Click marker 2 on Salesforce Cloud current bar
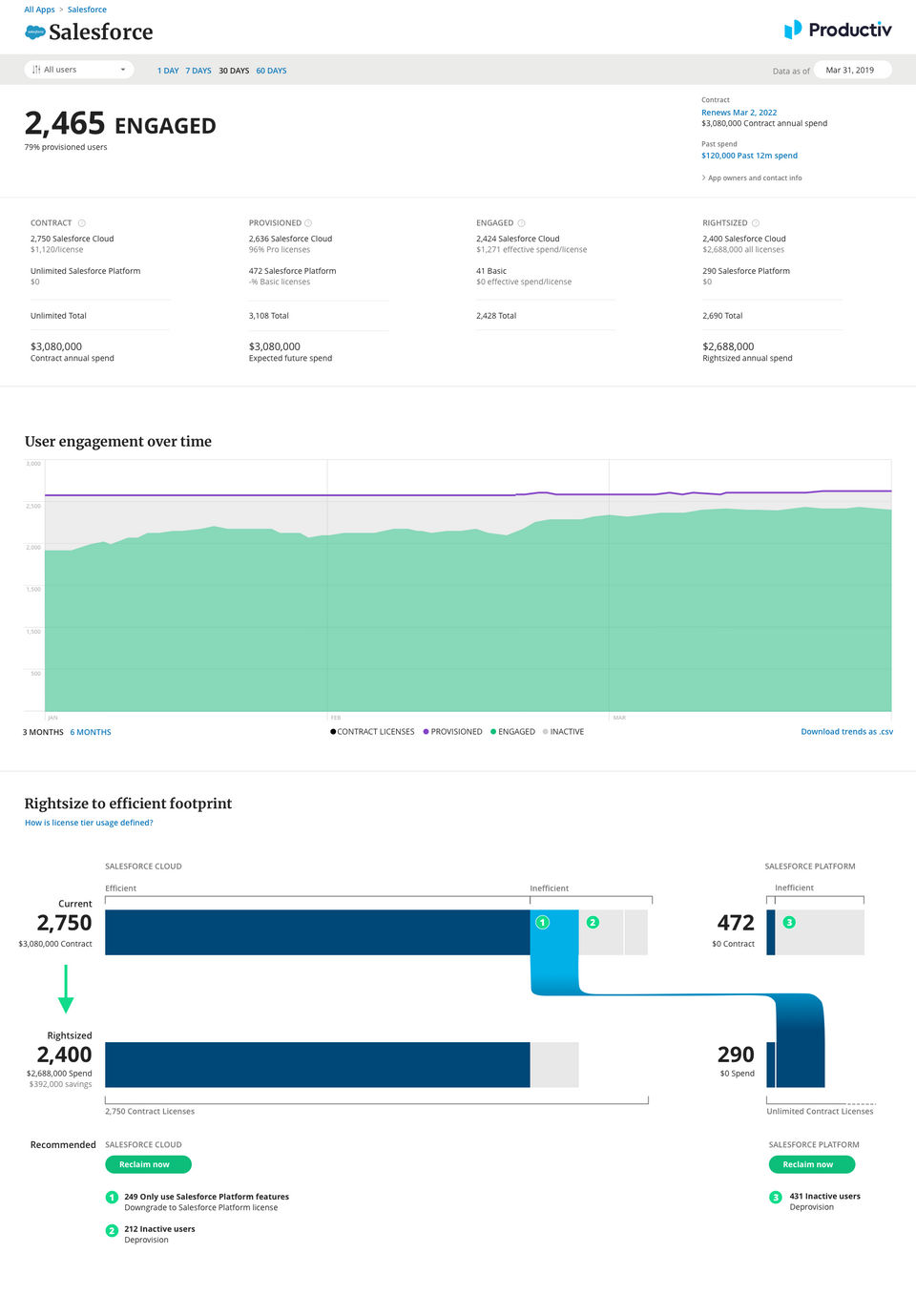 coord(593,922)
